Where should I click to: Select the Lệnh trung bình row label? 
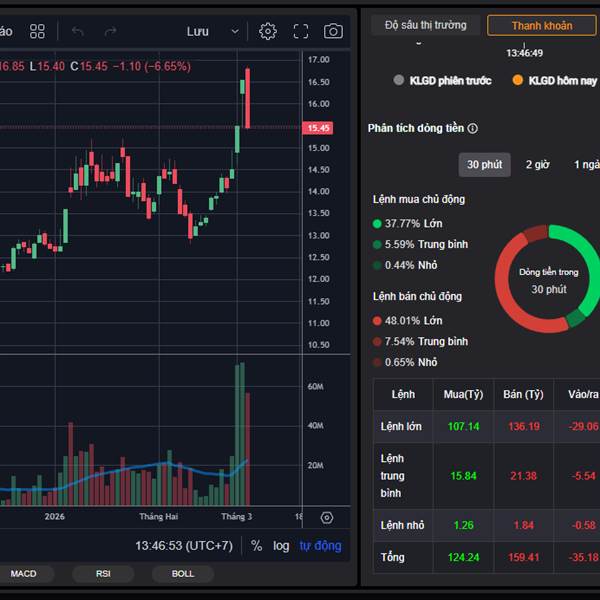point(392,476)
